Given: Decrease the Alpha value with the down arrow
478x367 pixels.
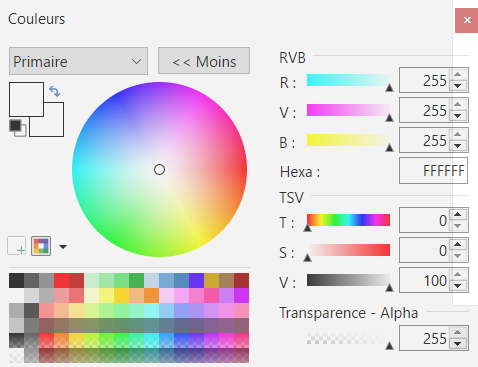Looking at the screenshot, I should point(458,344).
